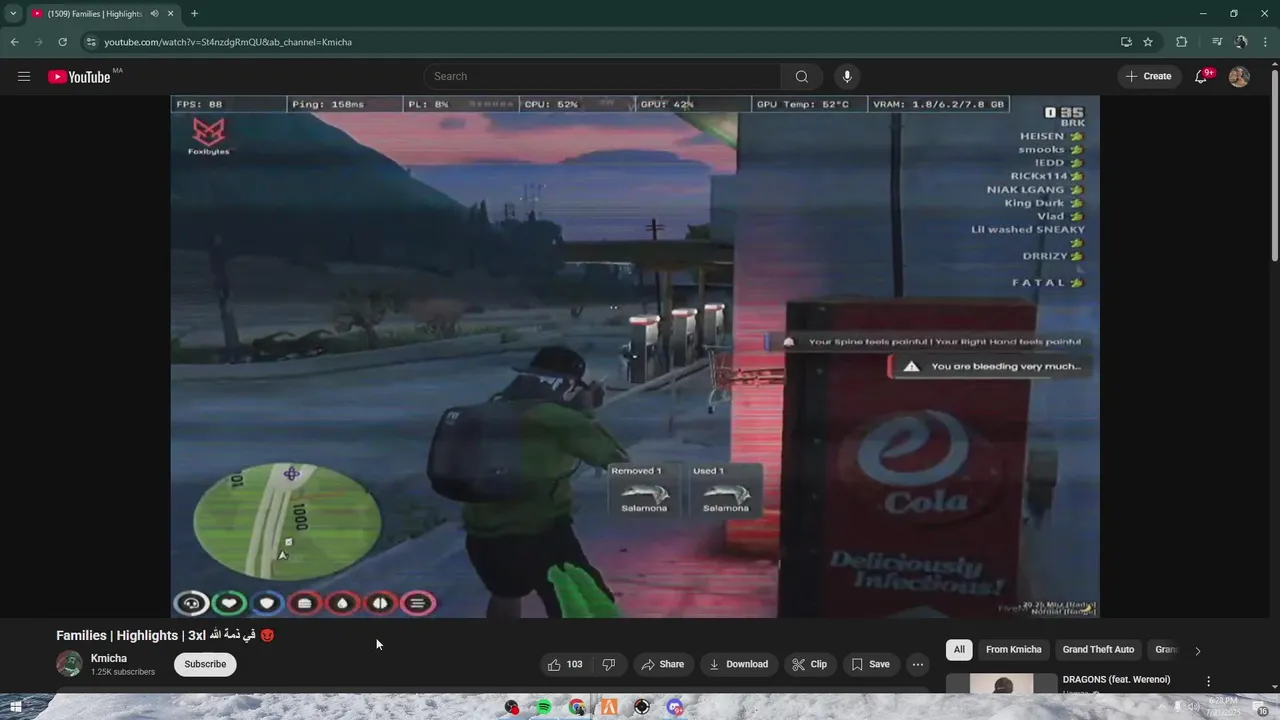Open Chrome three-dot menu
The height and width of the screenshot is (720, 1280).
coord(1265,42)
